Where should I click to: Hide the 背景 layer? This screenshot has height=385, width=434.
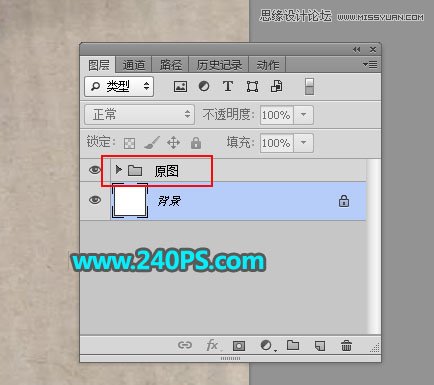95,200
